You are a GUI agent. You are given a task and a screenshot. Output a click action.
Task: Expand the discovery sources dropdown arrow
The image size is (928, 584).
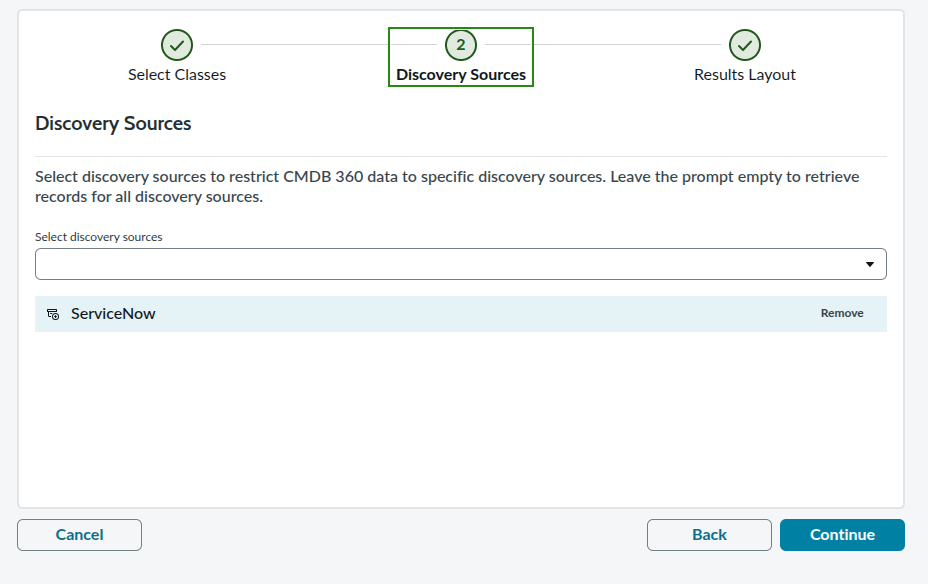pyautogui.click(x=869, y=264)
